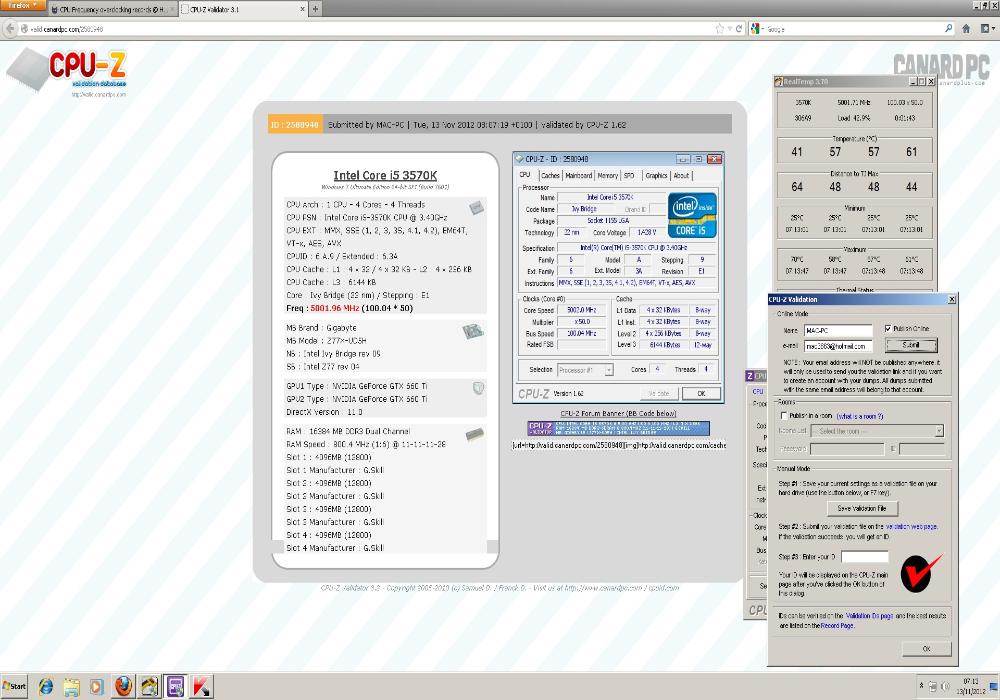Open the media player taskbar icon

pyautogui.click(x=97, y=687)
